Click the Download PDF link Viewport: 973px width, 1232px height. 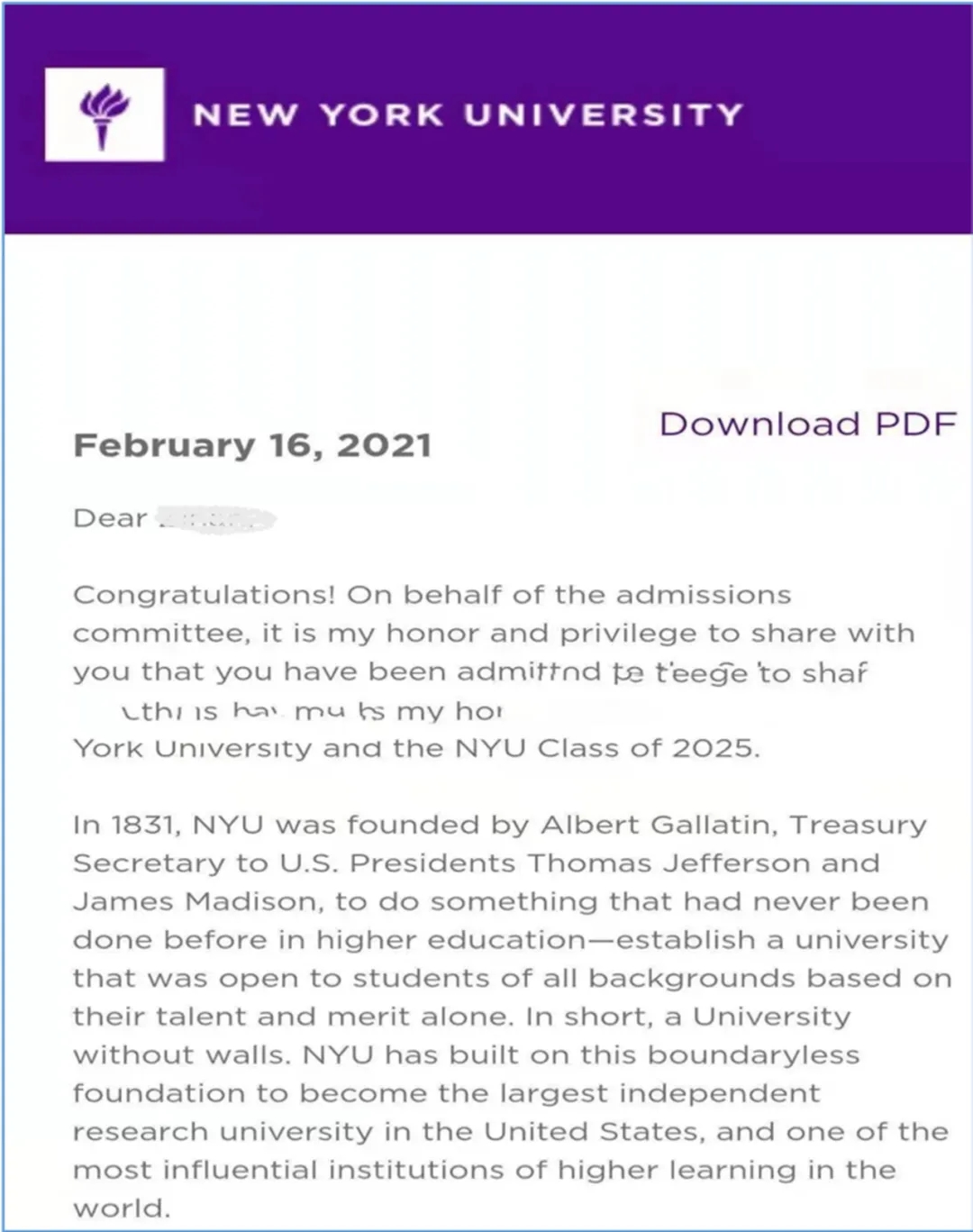(x=807, y=424)
